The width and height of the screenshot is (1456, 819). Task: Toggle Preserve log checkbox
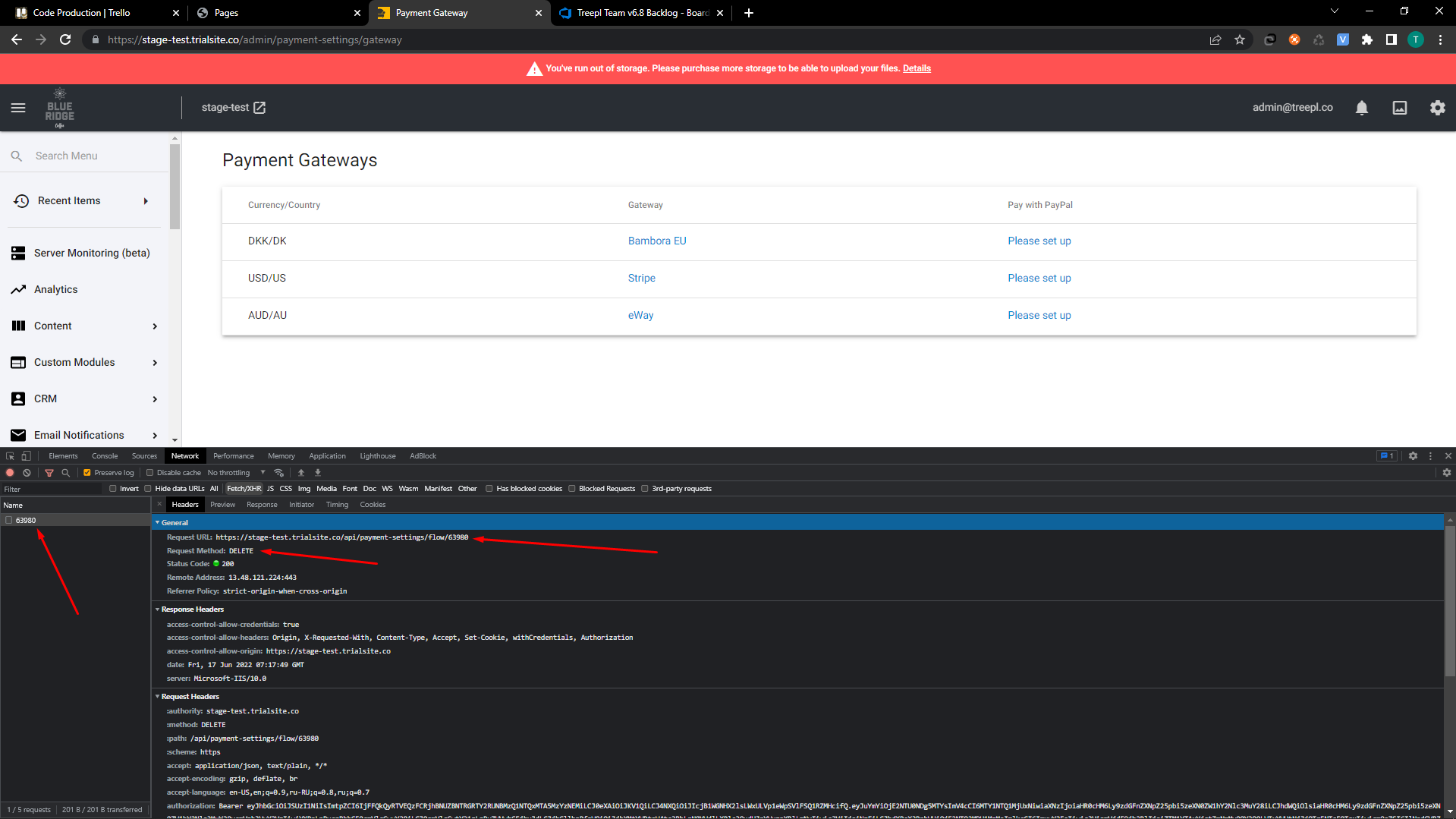(x=87, y=473)
